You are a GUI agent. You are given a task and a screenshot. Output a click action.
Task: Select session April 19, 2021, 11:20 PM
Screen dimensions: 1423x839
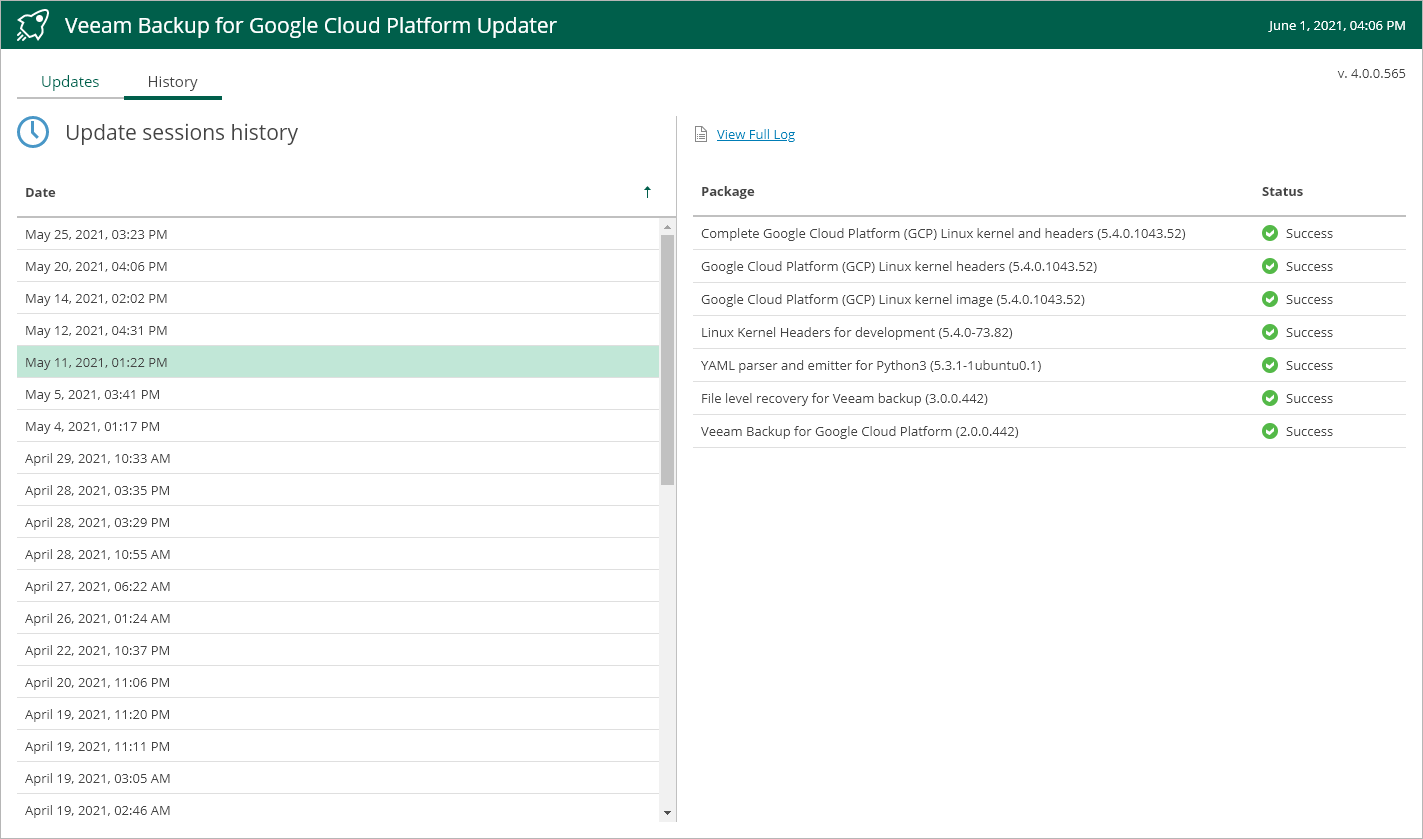338,714
